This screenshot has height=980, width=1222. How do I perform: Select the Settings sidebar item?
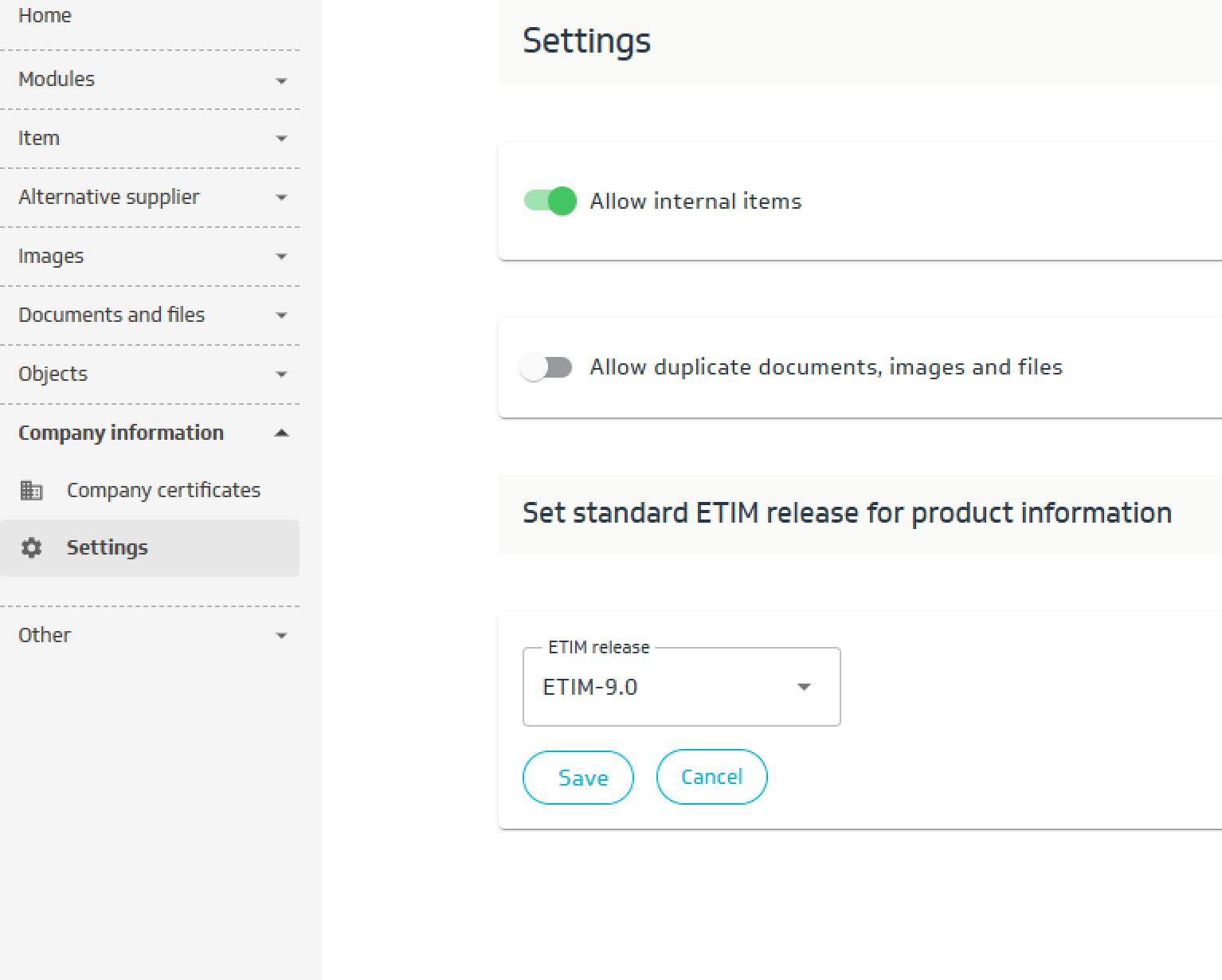(x=108, y=548)
